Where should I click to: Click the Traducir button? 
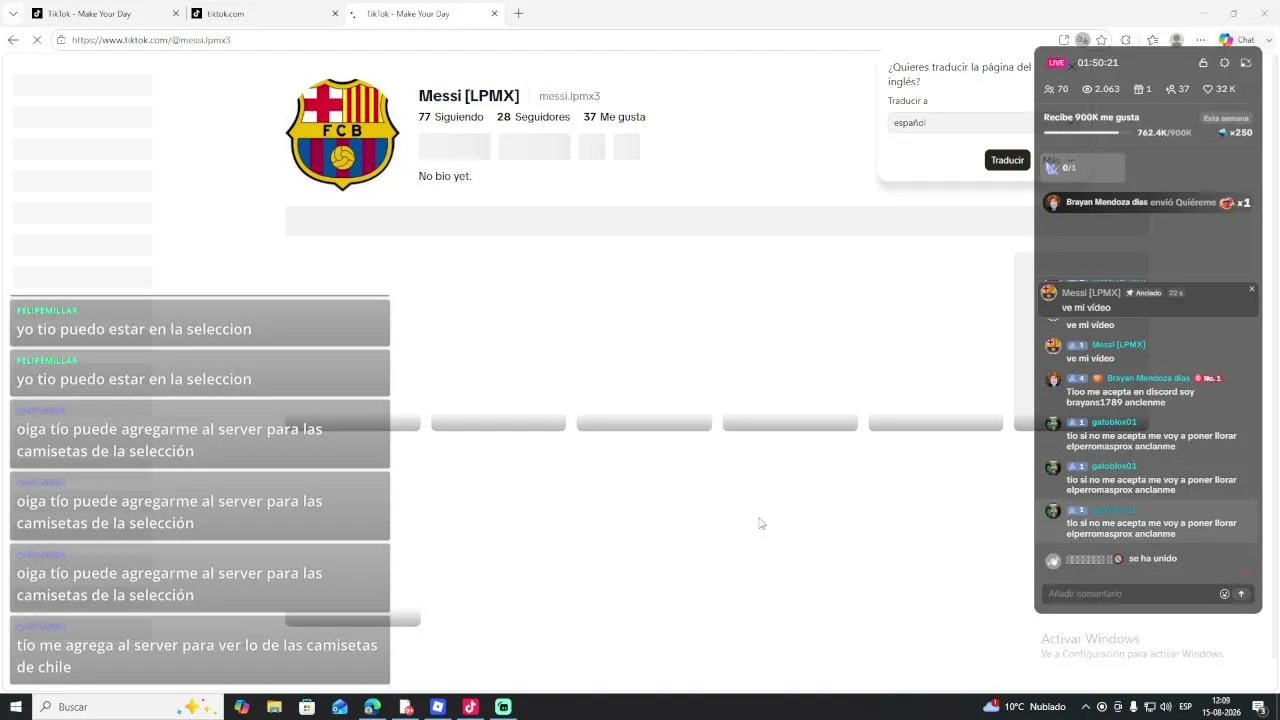pos(1007,160)
